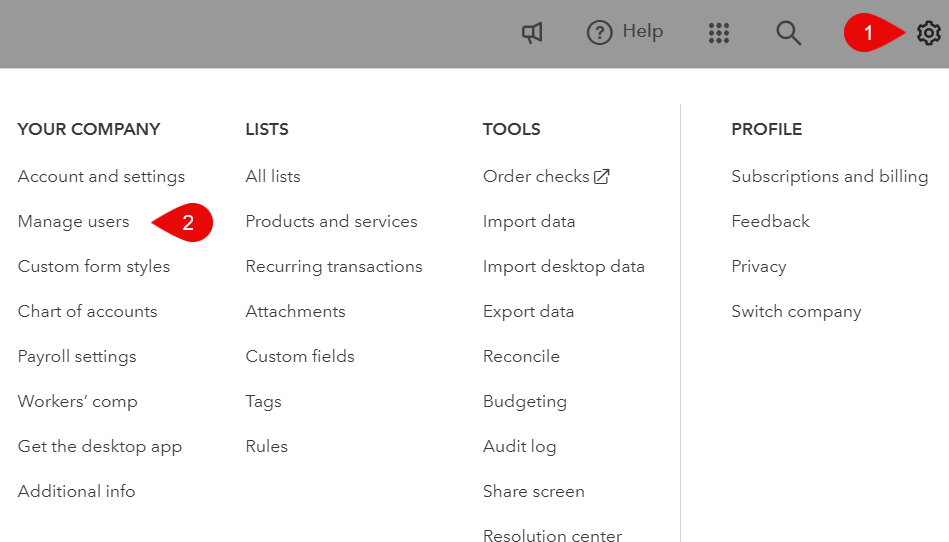Click the megaphone announcements icon
Viewport: 949px width, 542px height.
pos(532,33)
